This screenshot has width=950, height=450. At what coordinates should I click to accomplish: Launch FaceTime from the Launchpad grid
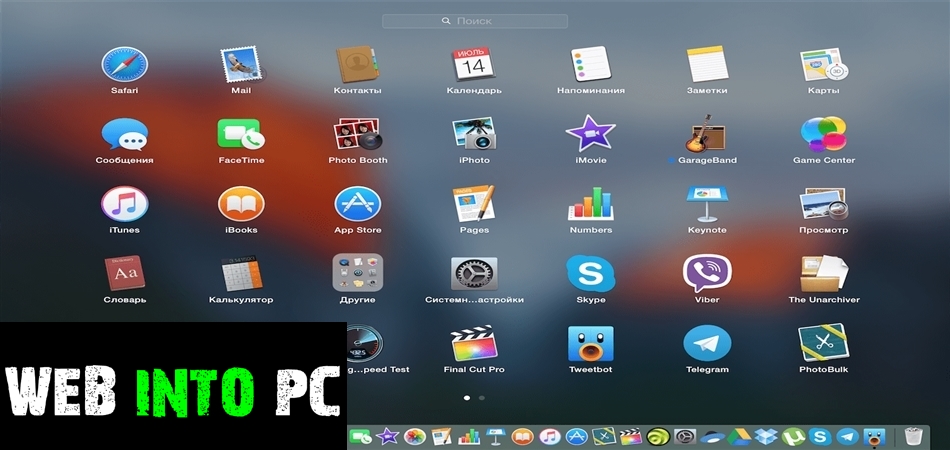pos(241,134)
